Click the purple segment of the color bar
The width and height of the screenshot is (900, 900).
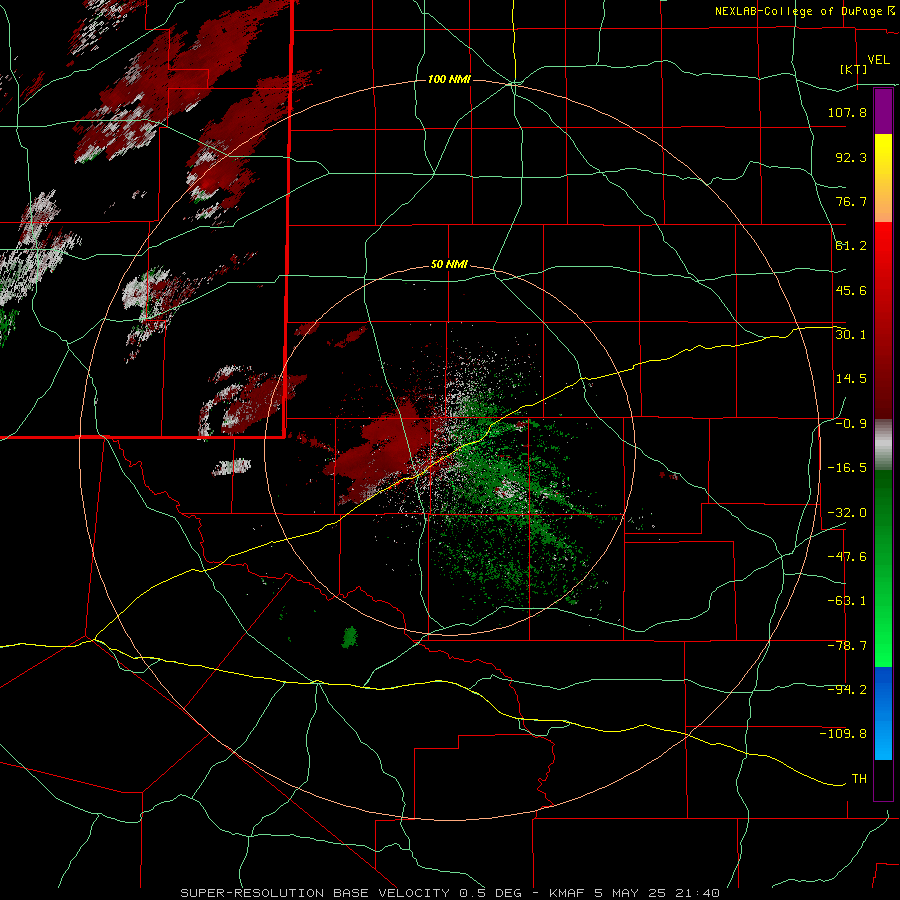883,112
